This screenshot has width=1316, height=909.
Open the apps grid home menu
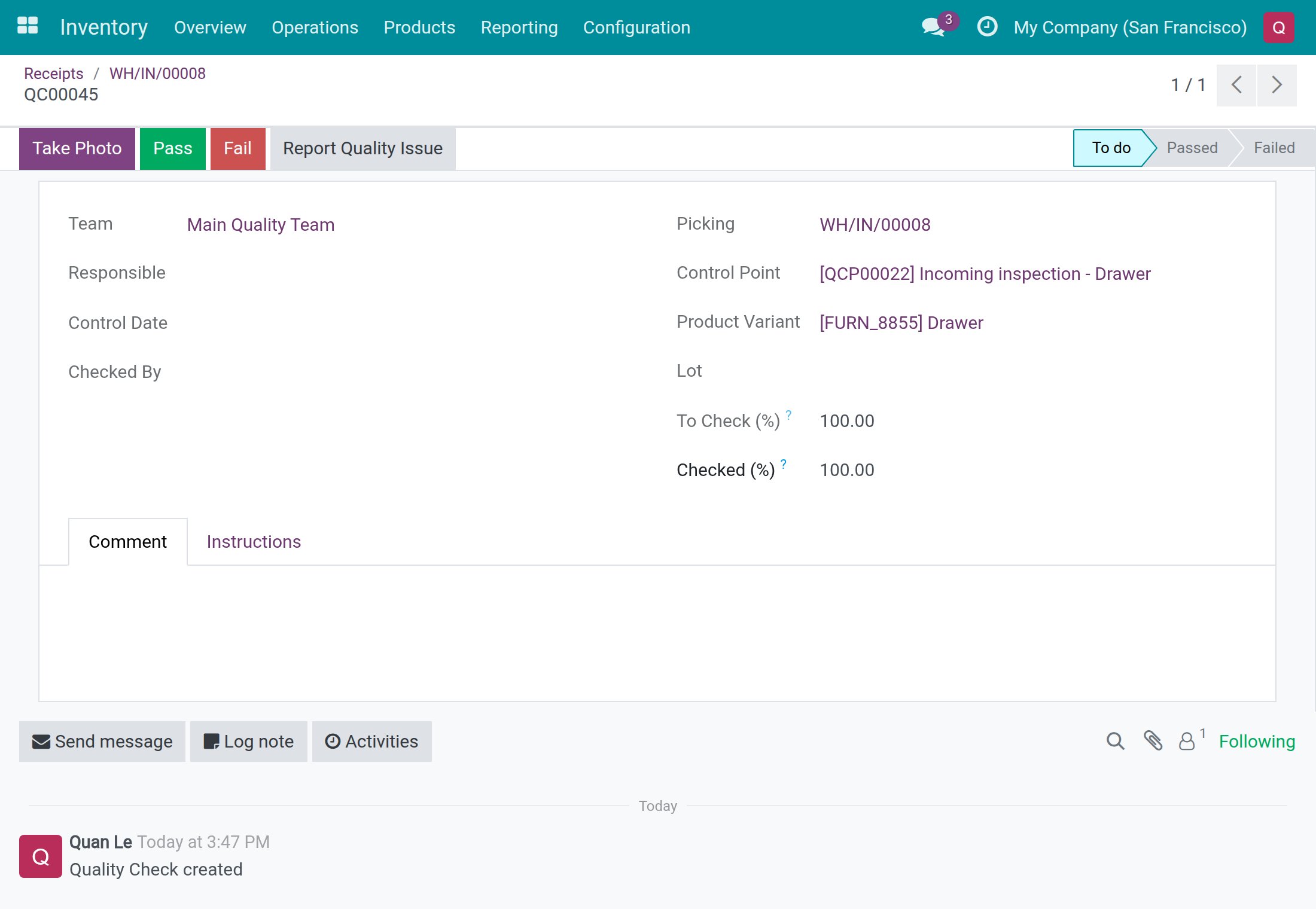[28, 26]
